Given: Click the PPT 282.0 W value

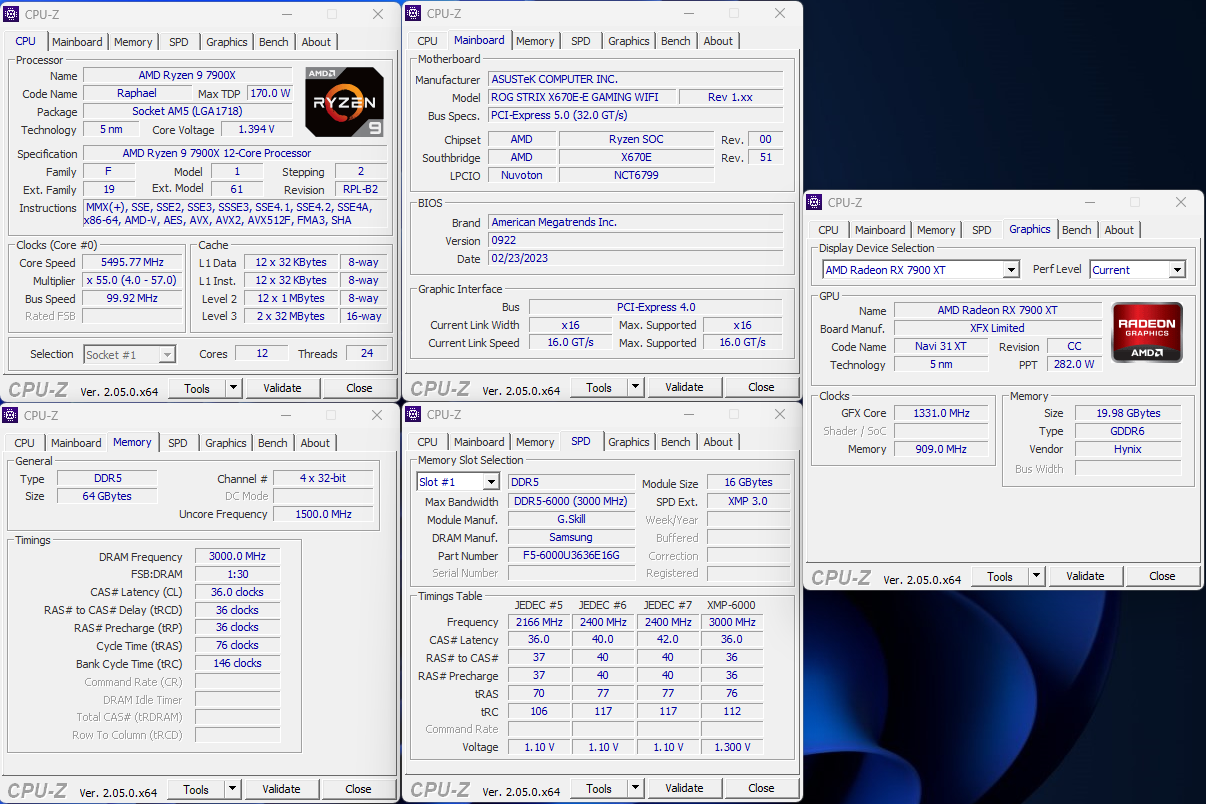Looking at the screenshot, I should coord(1074,365).
